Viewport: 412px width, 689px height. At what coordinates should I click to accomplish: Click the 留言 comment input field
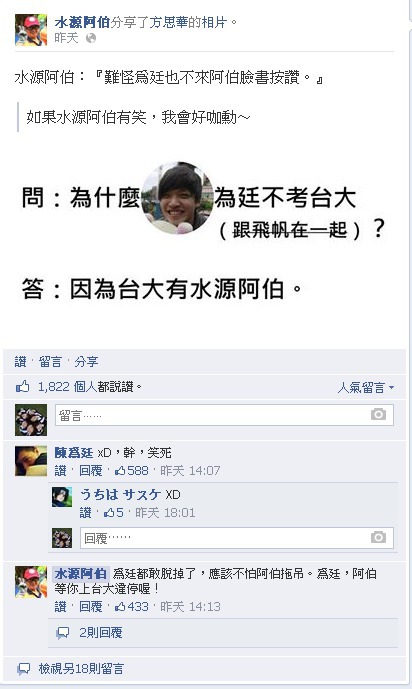tap(224, 415)
